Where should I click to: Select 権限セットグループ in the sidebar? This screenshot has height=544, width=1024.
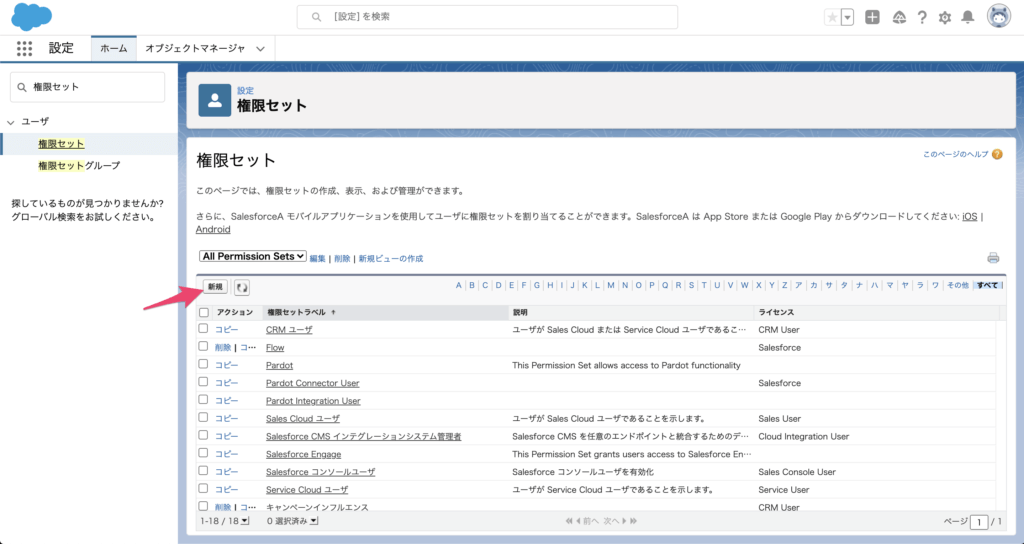click(x=79, y=165)
